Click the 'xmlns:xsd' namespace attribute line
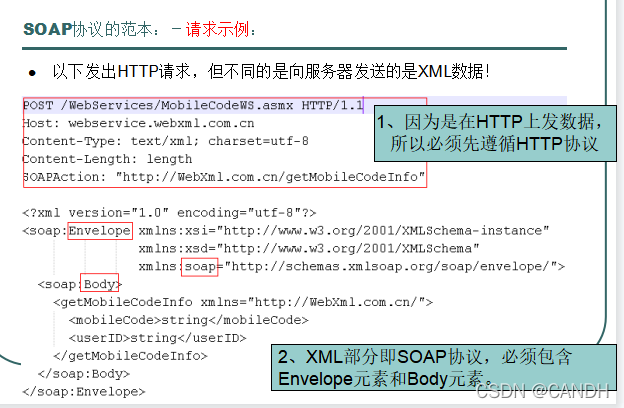Screen dimensions: 624x408 tap(309, 249)
